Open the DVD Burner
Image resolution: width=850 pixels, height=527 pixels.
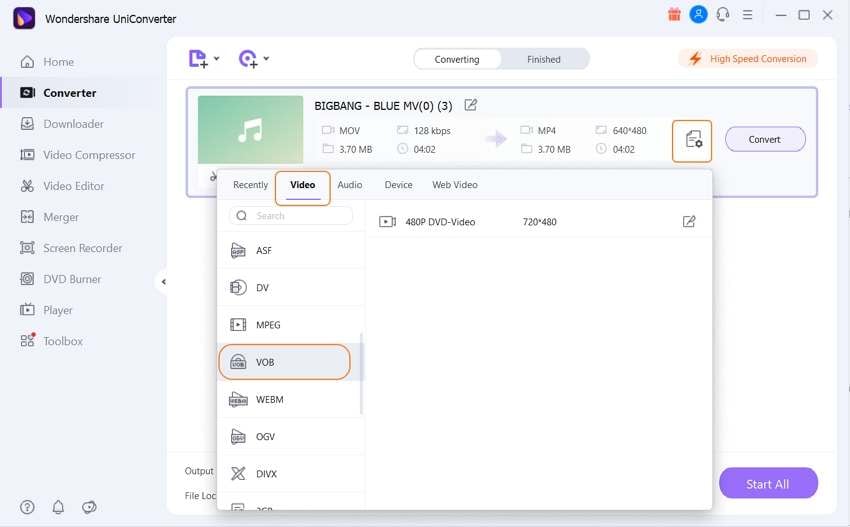click(x=60, y=279)
